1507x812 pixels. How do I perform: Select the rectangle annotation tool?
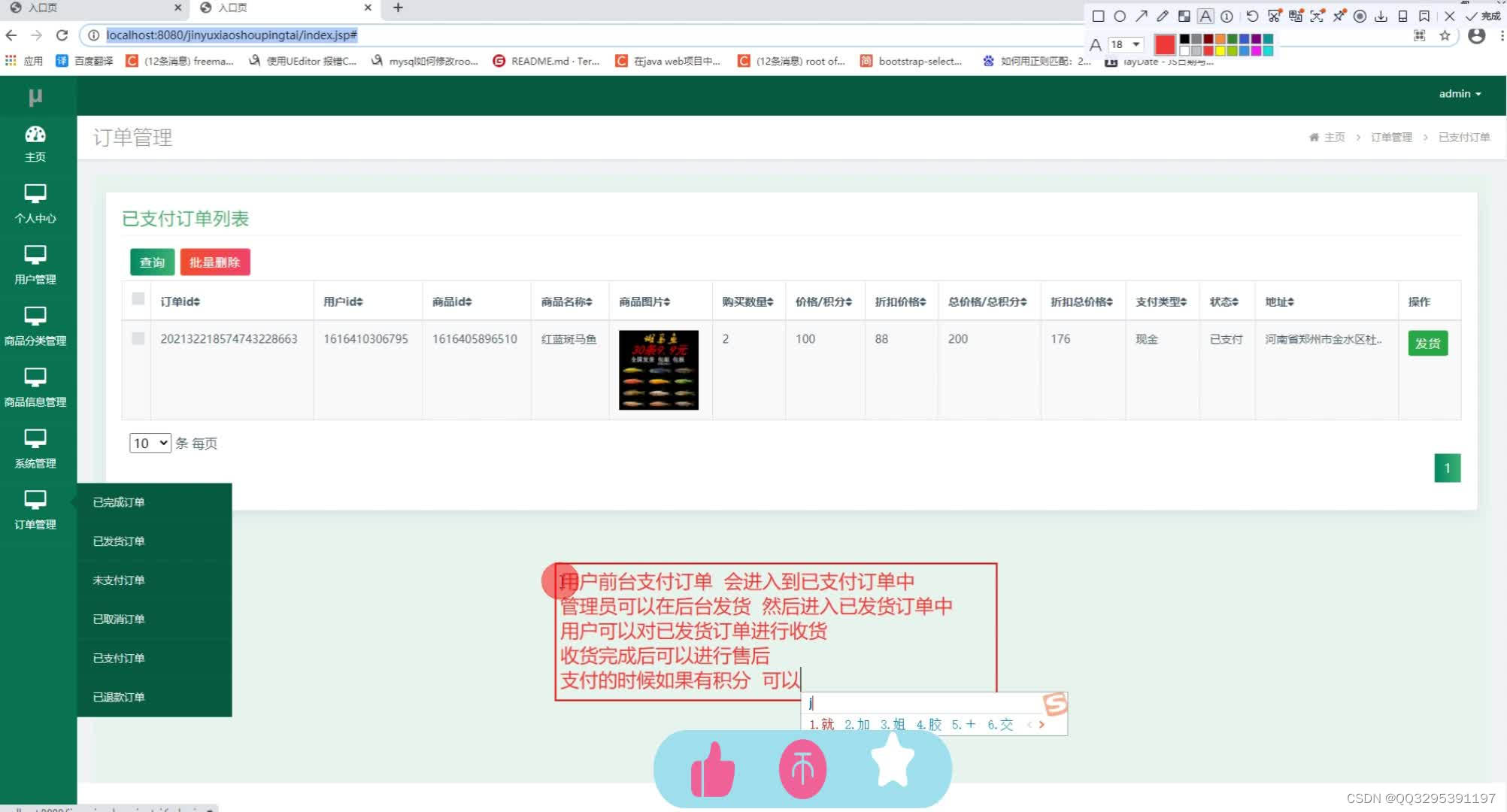pyautogui.click(x=1098, y=16)
